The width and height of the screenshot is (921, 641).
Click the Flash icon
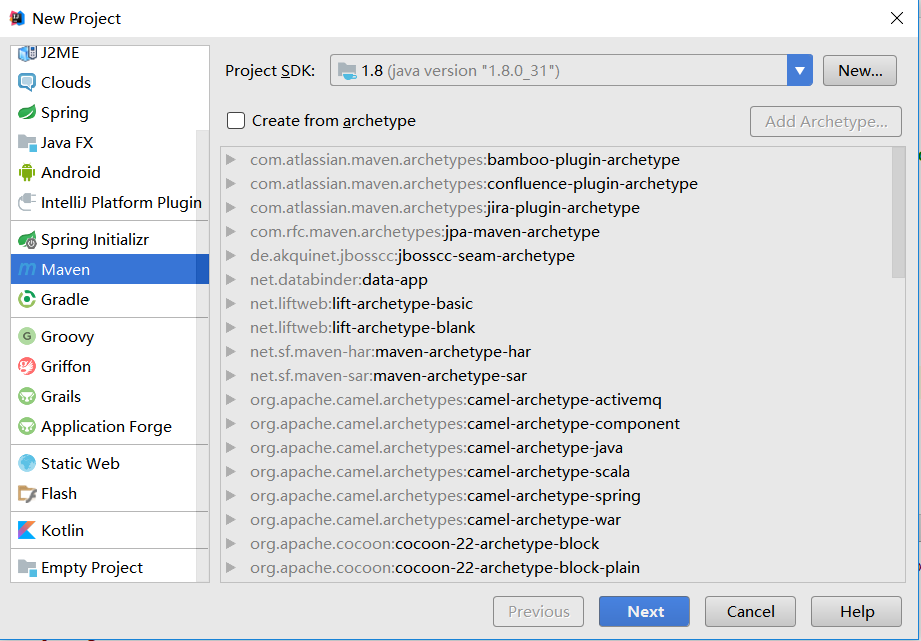point(27,494)
